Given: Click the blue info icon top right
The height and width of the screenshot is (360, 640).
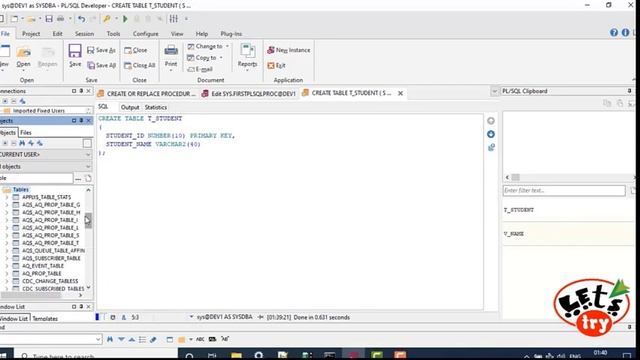Looking at the screenshot, I should (x=625, y=33).
